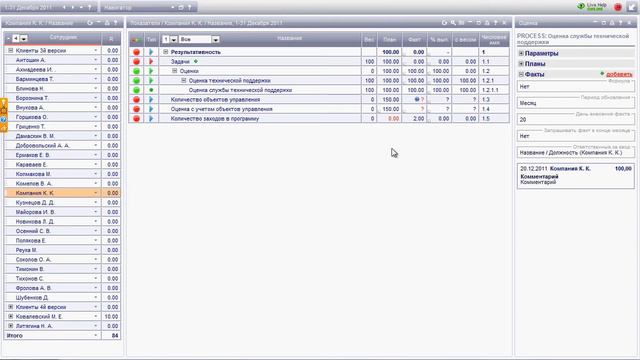Expand the Планы section
The height and width of the screenshot is (360, 640).
tap(521, 64)
